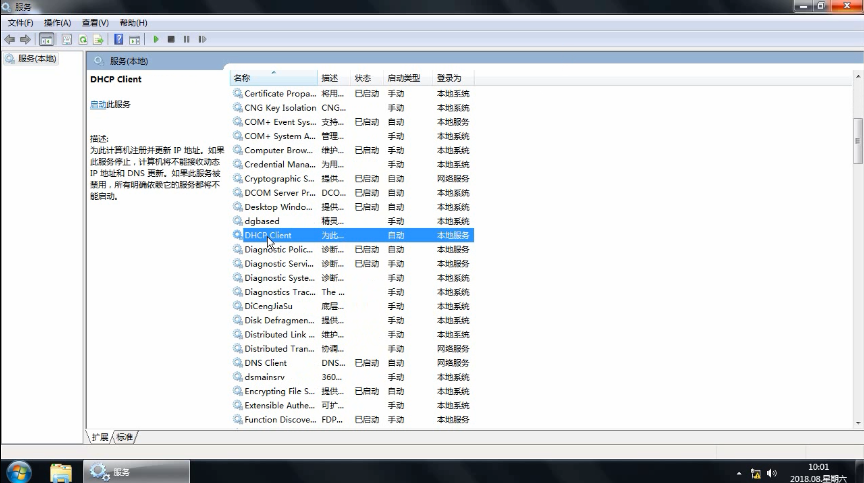Switch to the 标准 tab

click(124, 437)
